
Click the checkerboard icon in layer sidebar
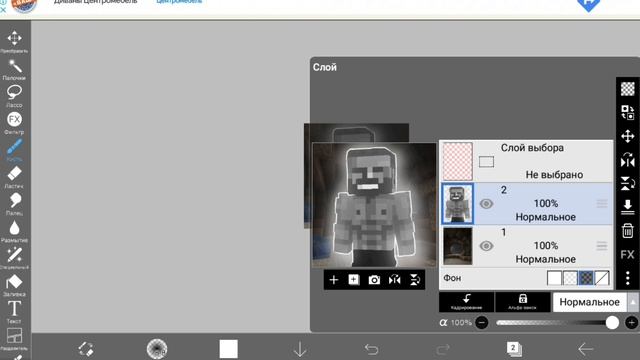pyautogui.click(x=627, y=89)
